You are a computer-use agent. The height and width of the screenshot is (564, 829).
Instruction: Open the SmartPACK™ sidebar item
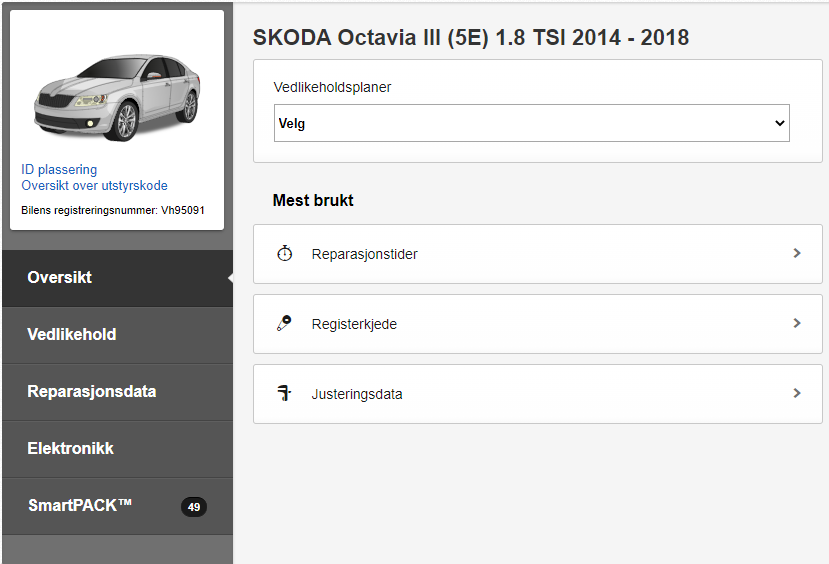pyautogui.click(x=117, y=506)
